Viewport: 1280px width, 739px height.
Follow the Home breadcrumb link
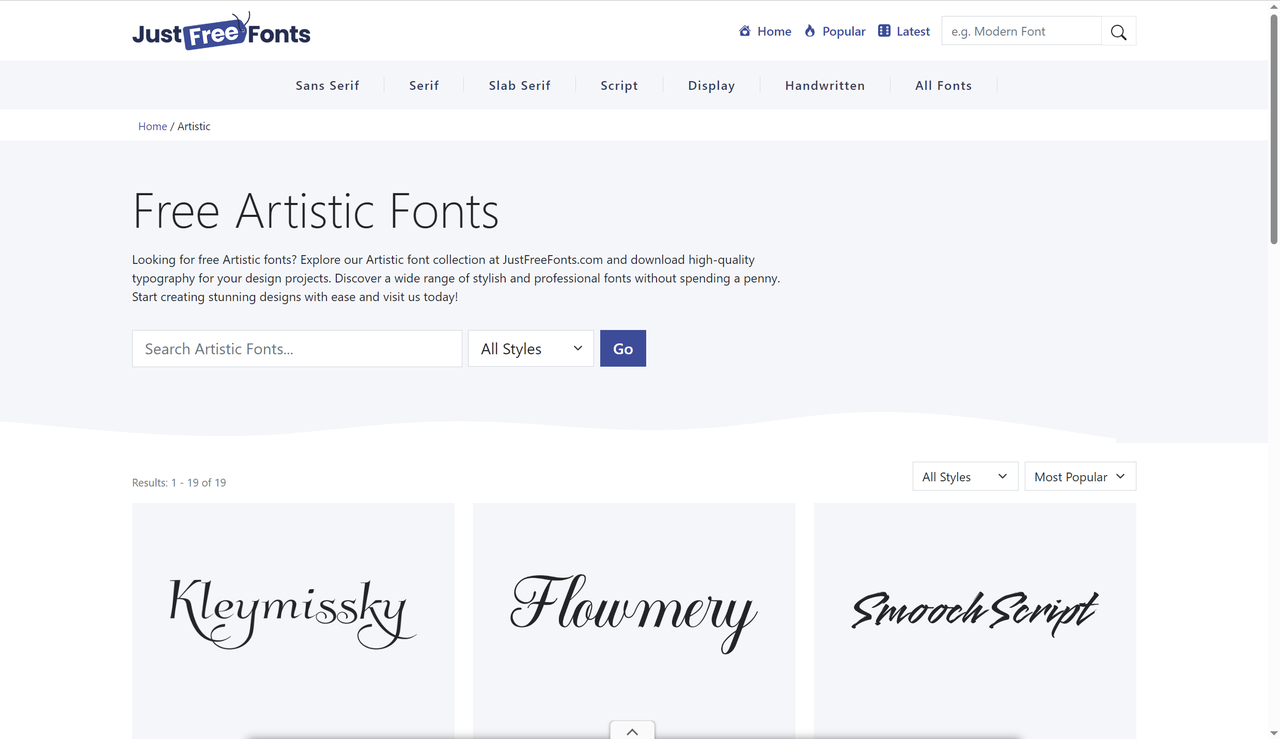152,127
